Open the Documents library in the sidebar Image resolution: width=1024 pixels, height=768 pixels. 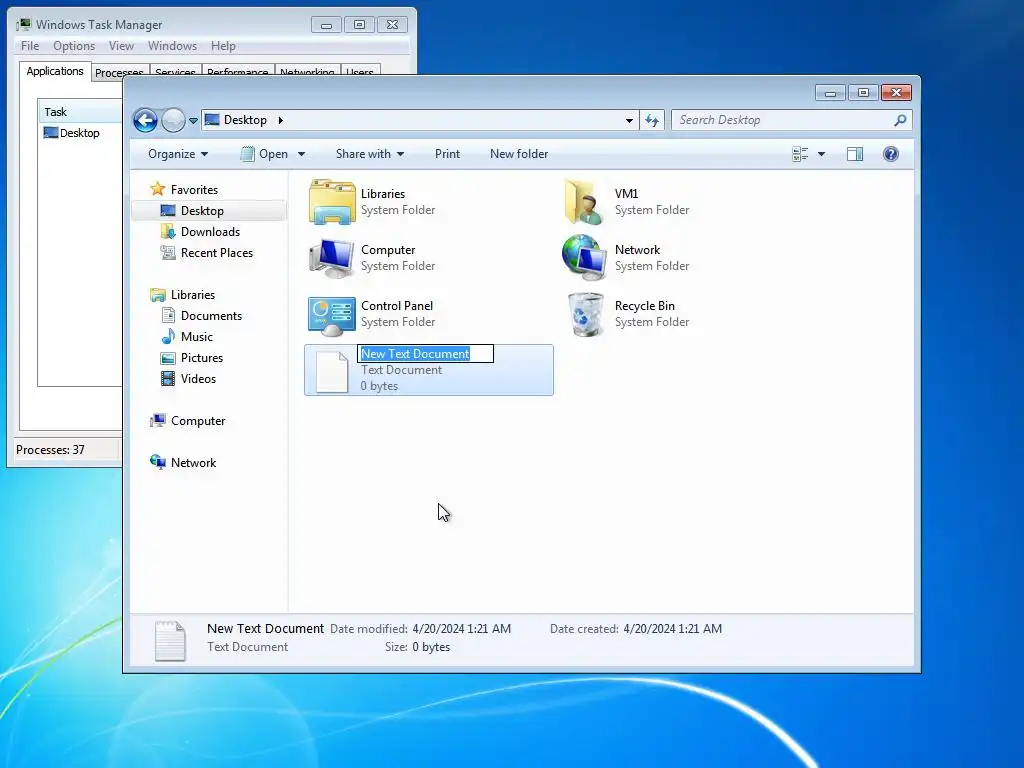[x=211, y=315]
